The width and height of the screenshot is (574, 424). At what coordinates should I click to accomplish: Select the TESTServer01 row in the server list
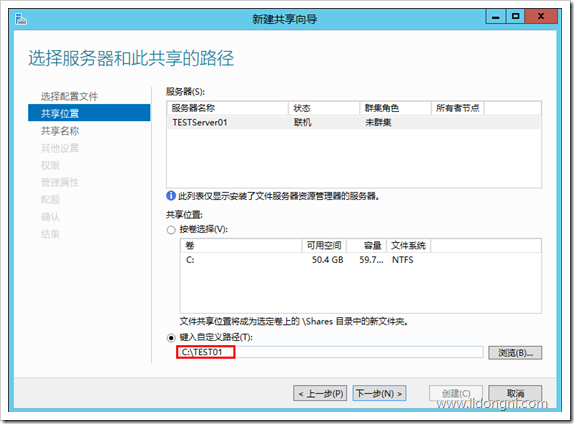point(354,122)
